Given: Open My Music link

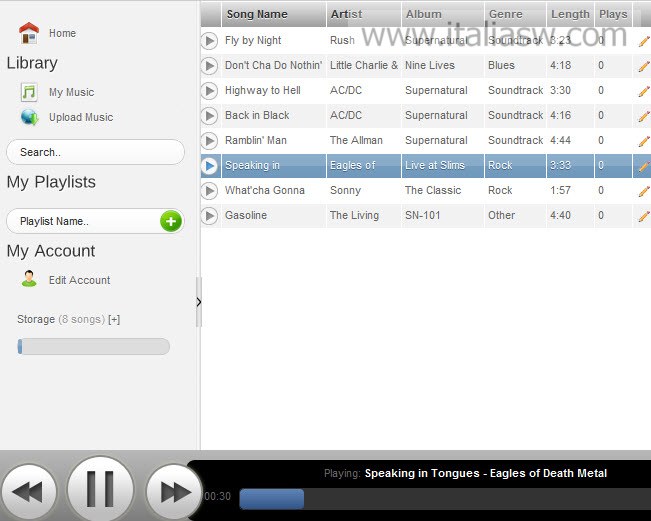Looking at the screenshot, I should 71,92.
